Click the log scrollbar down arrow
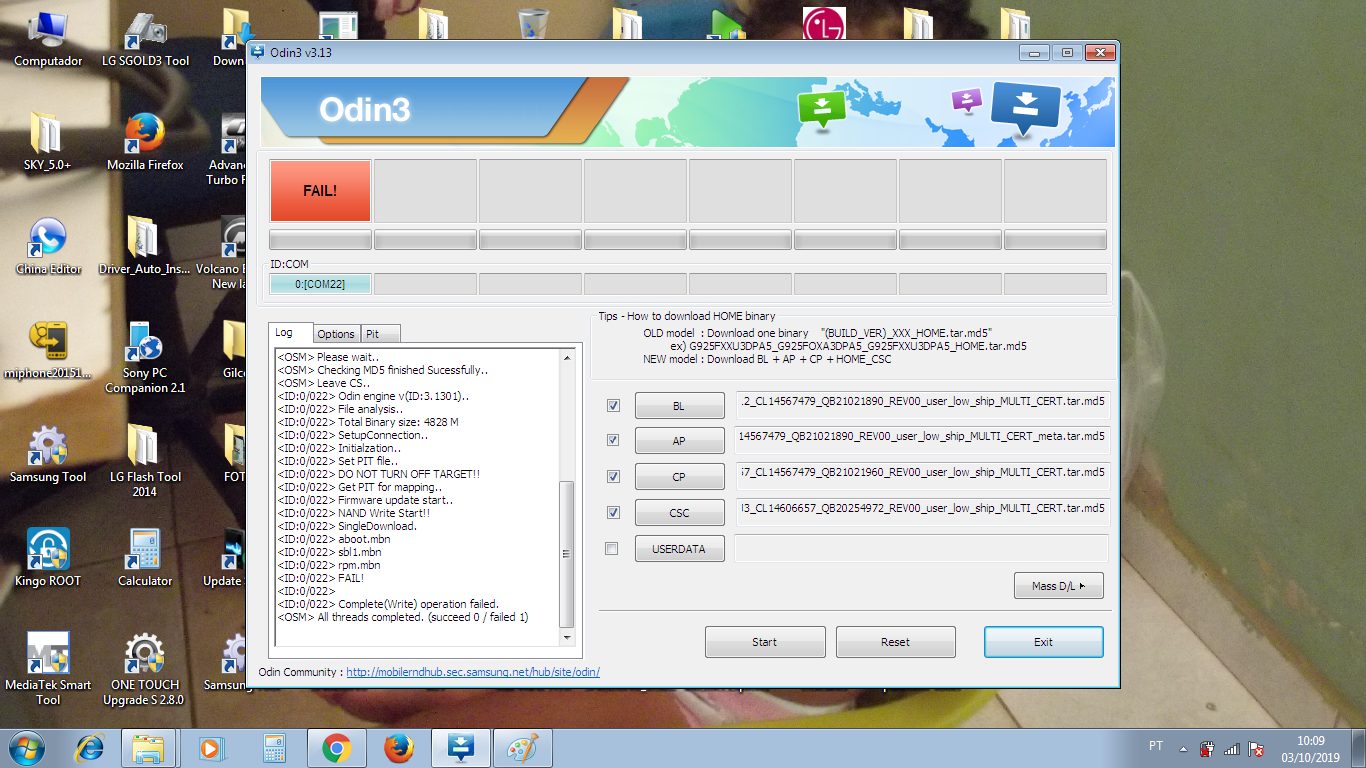Viewport: 1366px width, 768px height. click(568, 638)
